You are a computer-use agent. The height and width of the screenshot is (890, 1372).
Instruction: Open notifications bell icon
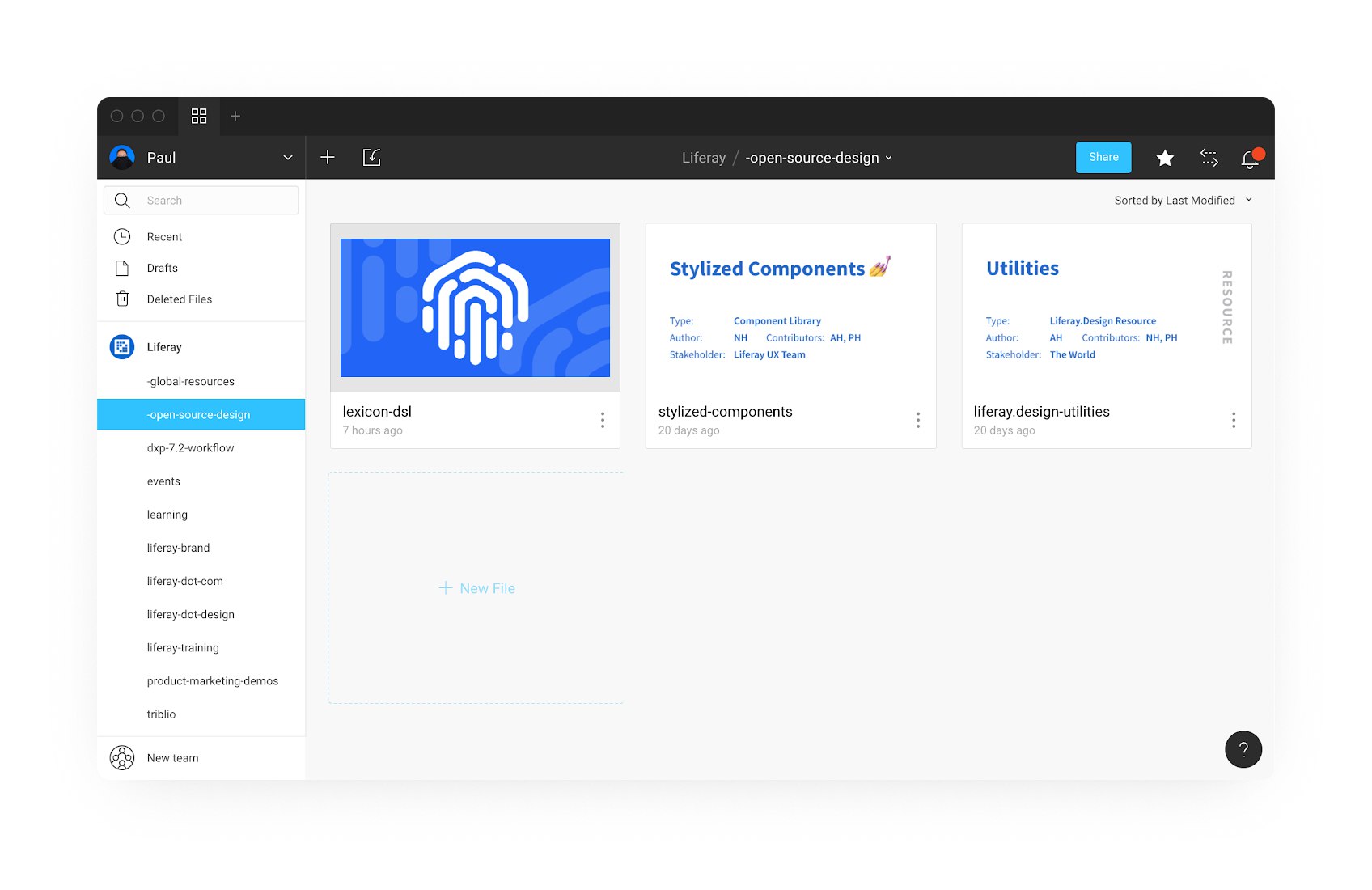click(x=1251, y=158)
